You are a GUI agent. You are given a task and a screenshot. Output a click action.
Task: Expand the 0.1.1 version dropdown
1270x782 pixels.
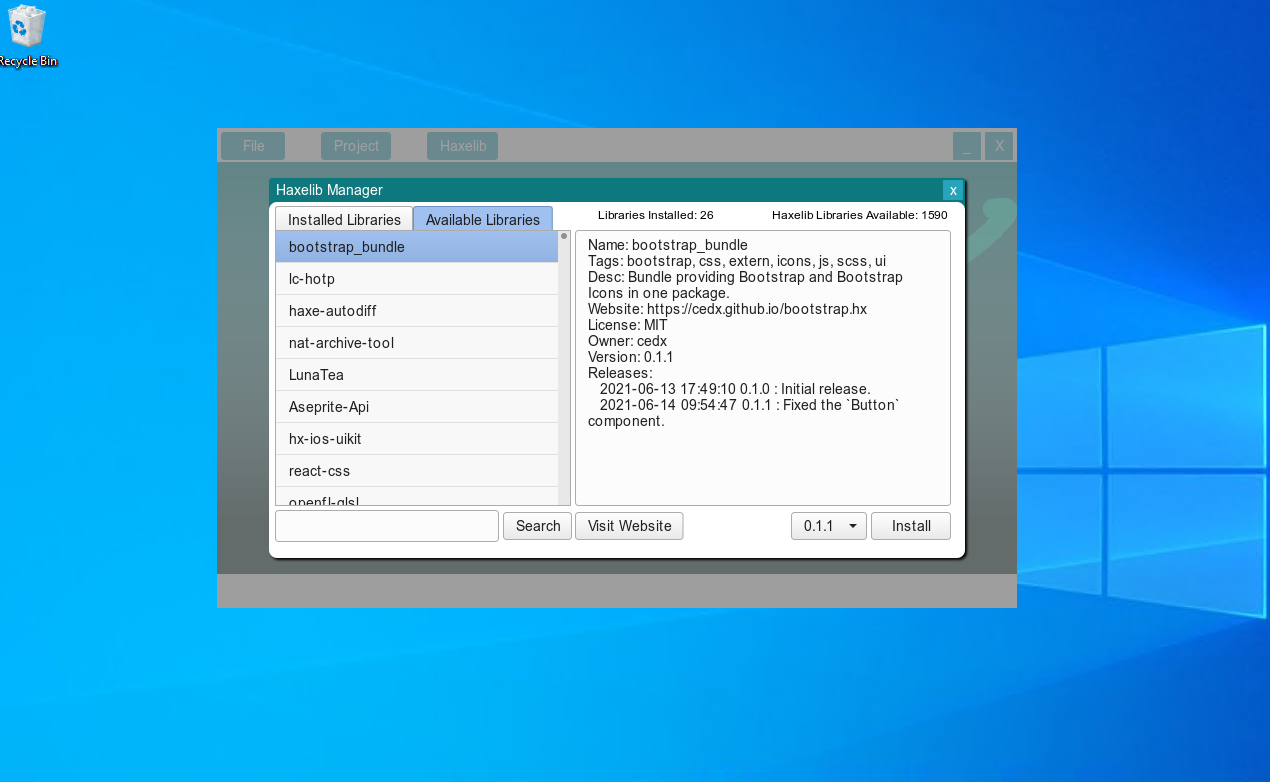pos(828,526)
